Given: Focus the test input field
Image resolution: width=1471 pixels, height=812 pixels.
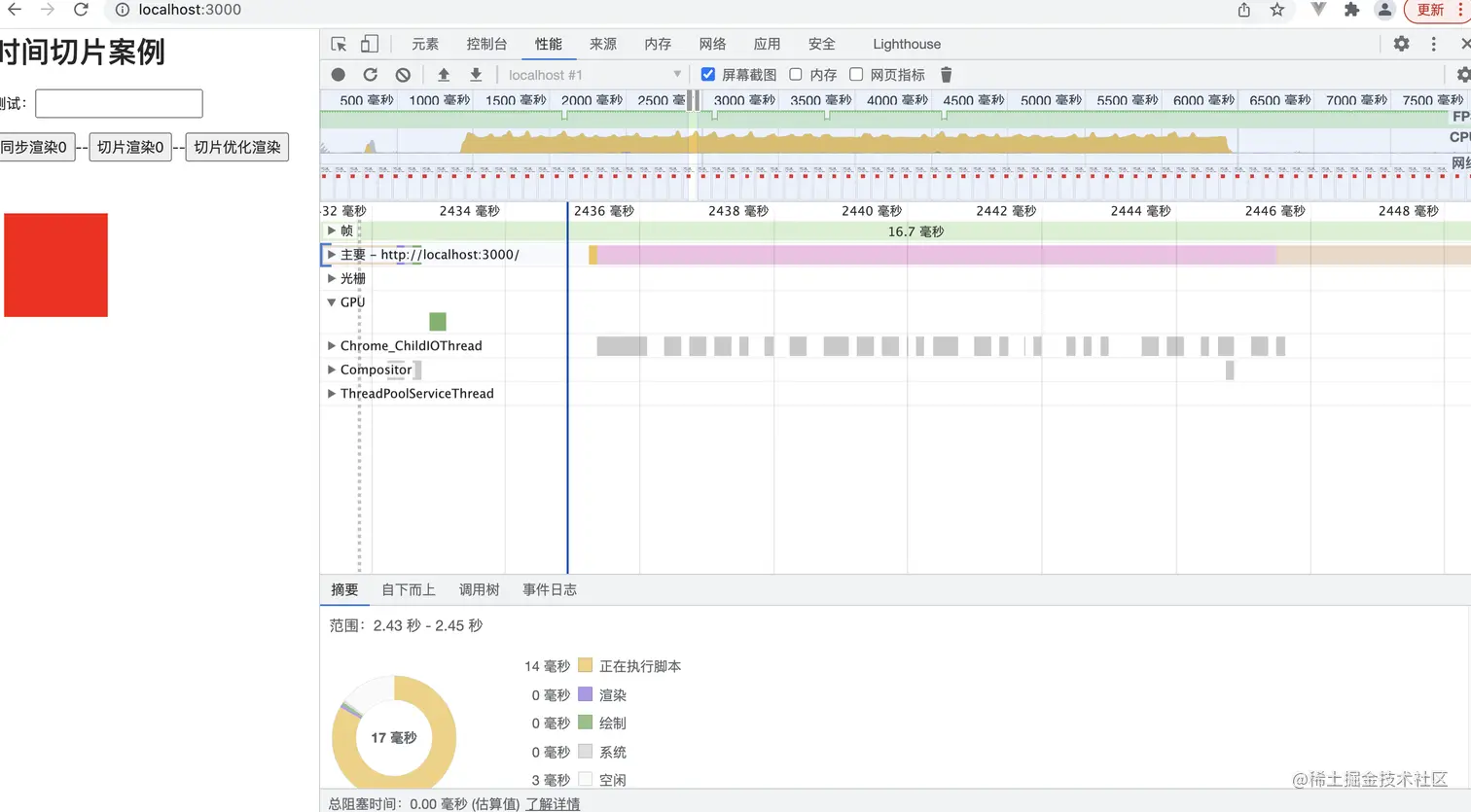Looking at the screenshot, I should point(119,104).
